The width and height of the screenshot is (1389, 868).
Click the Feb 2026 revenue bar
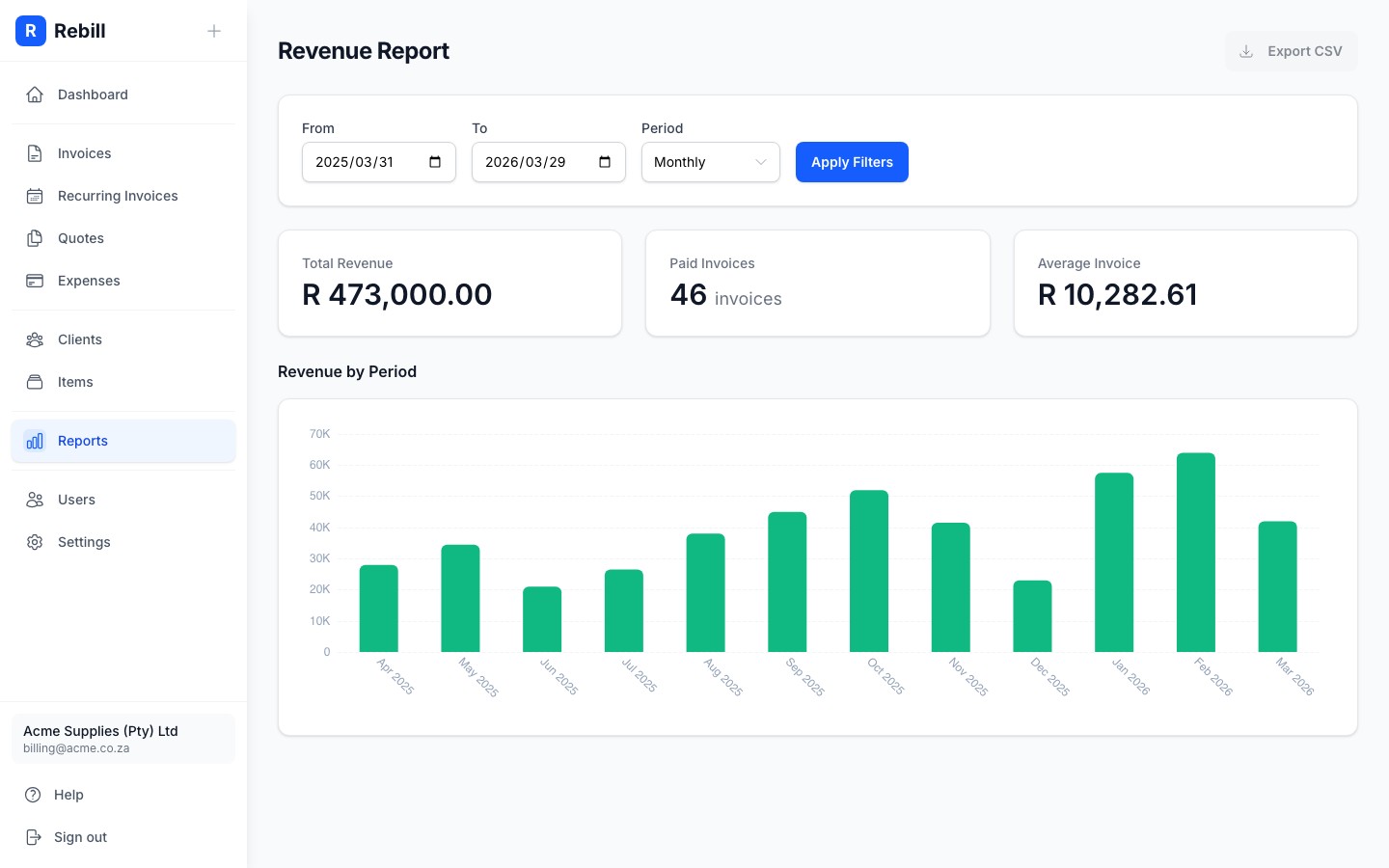1196,550
